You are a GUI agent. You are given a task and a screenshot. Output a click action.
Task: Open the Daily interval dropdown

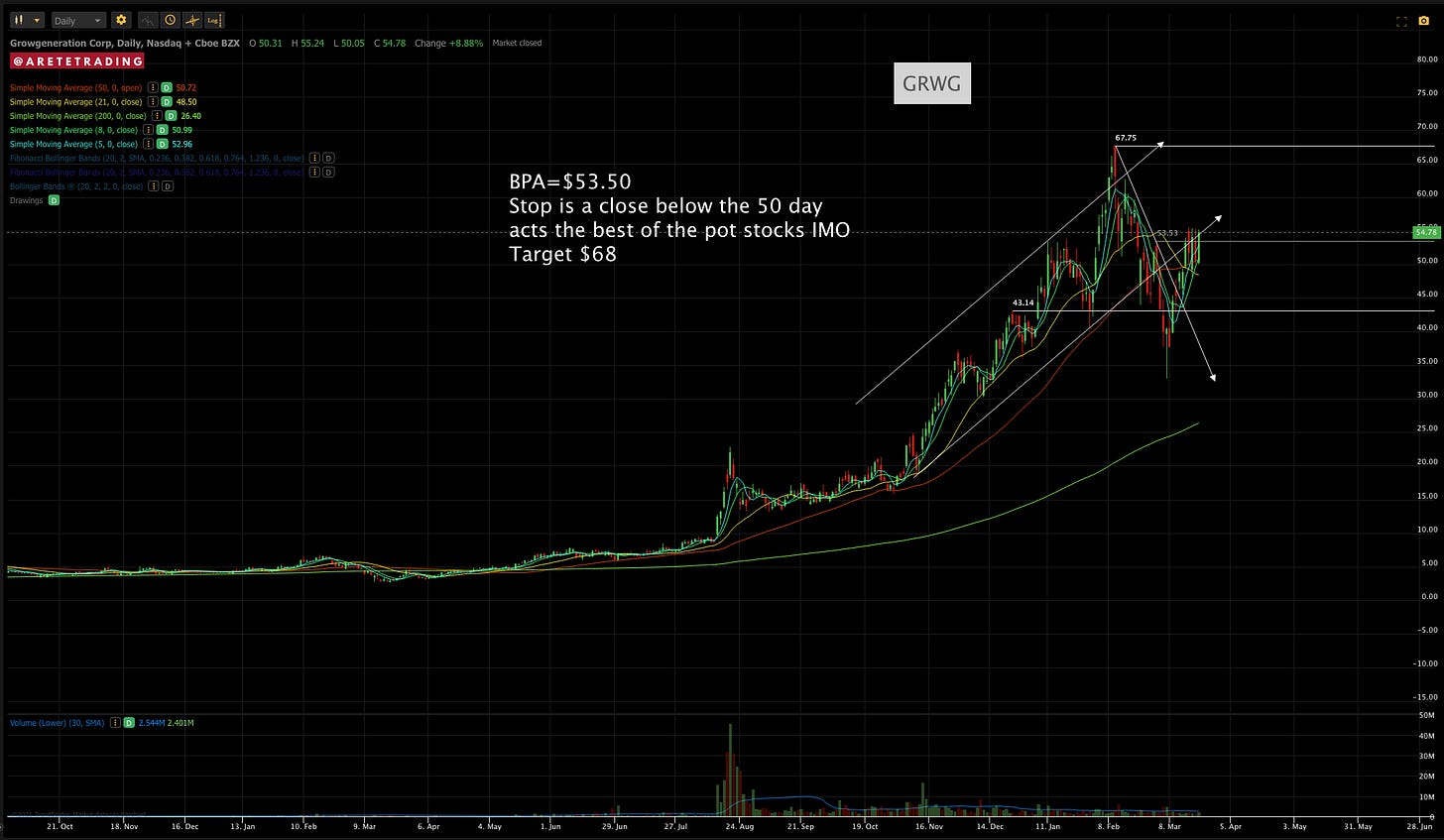click(x=78, y=20)
